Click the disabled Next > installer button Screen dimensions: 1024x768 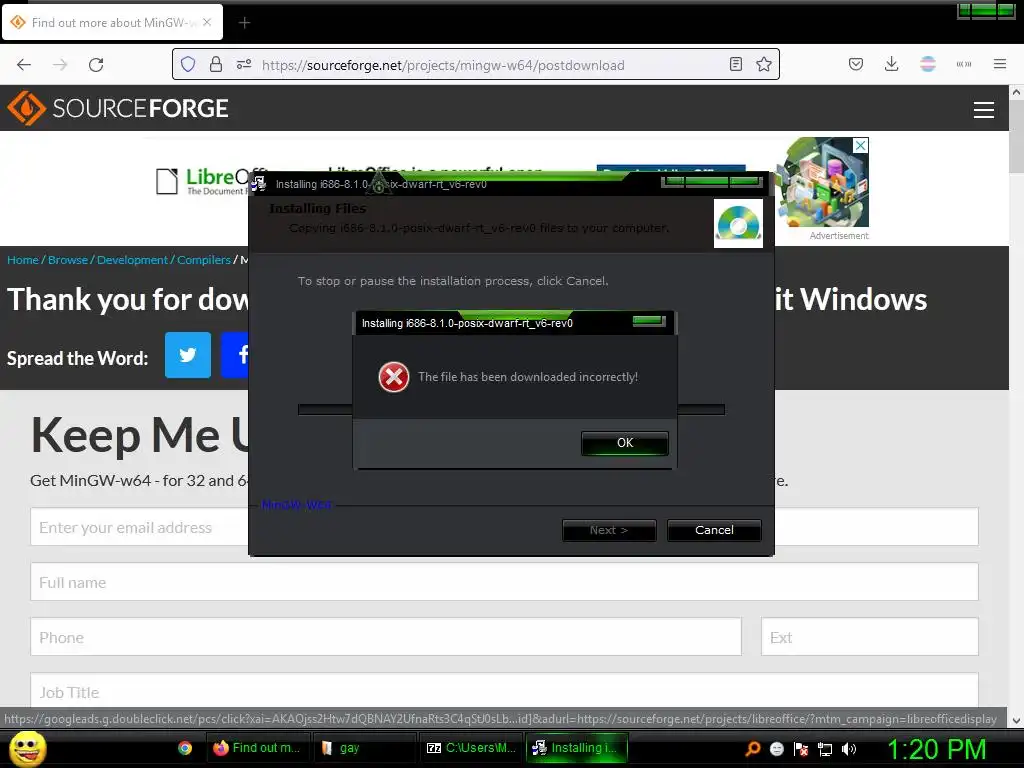[609, 530]
